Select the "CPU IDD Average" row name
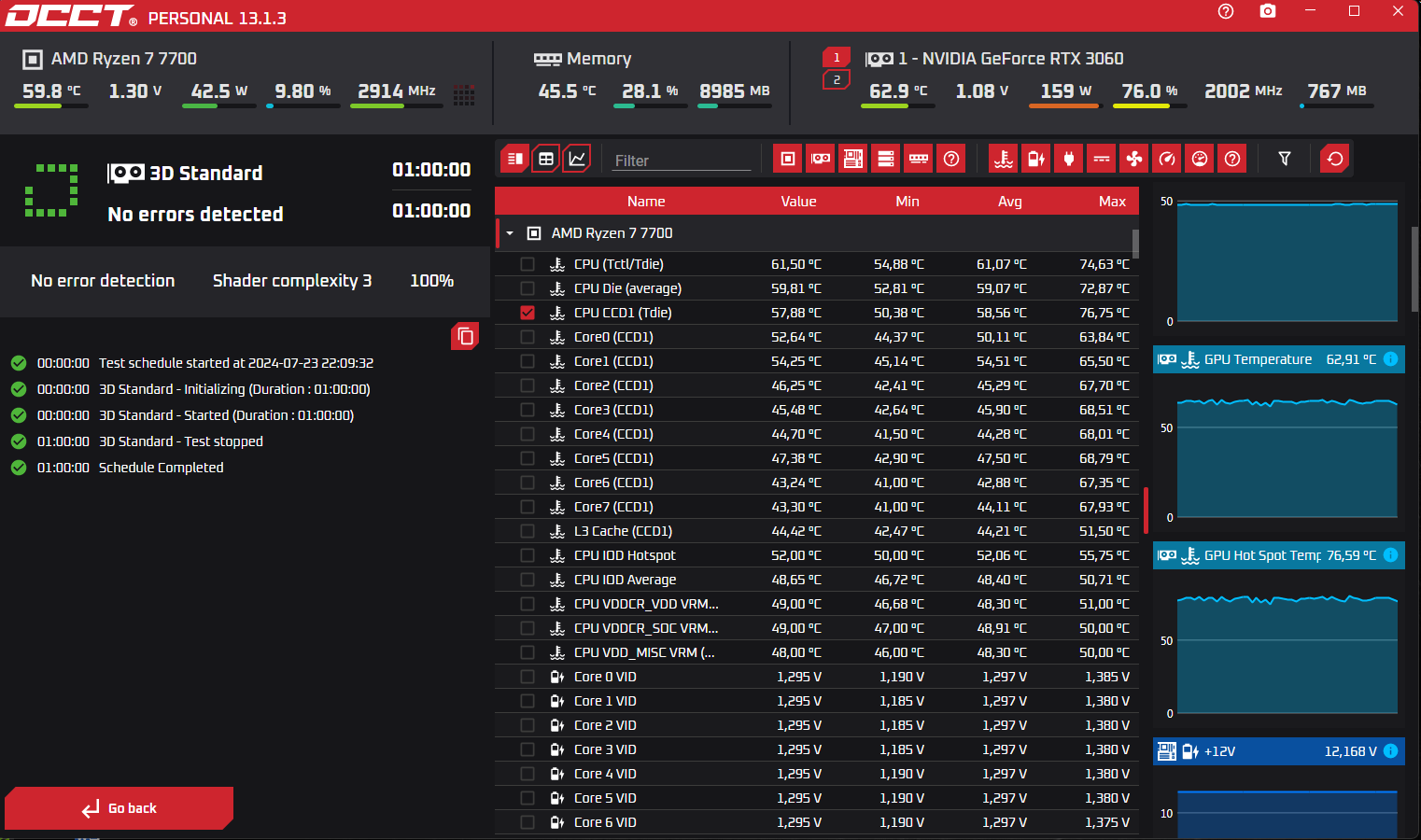 pyautogui.click(x=625, y=580)
